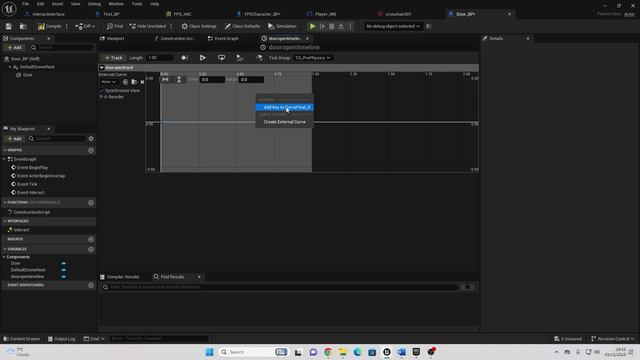Open the Debug menu
Image resolution: width=640 pixels, height=360 pixels.
tap(94, 4)
